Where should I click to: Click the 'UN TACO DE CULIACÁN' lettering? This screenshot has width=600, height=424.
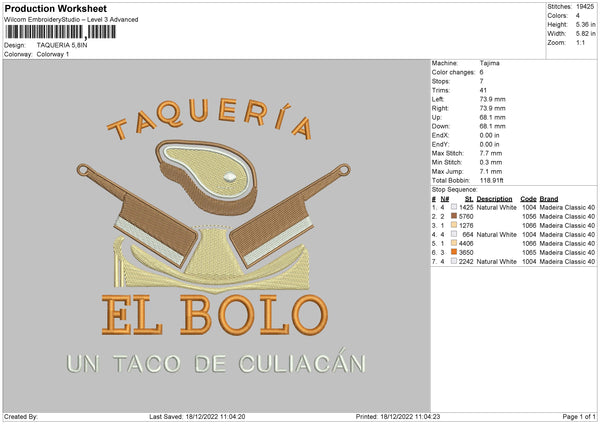[216, 362]
